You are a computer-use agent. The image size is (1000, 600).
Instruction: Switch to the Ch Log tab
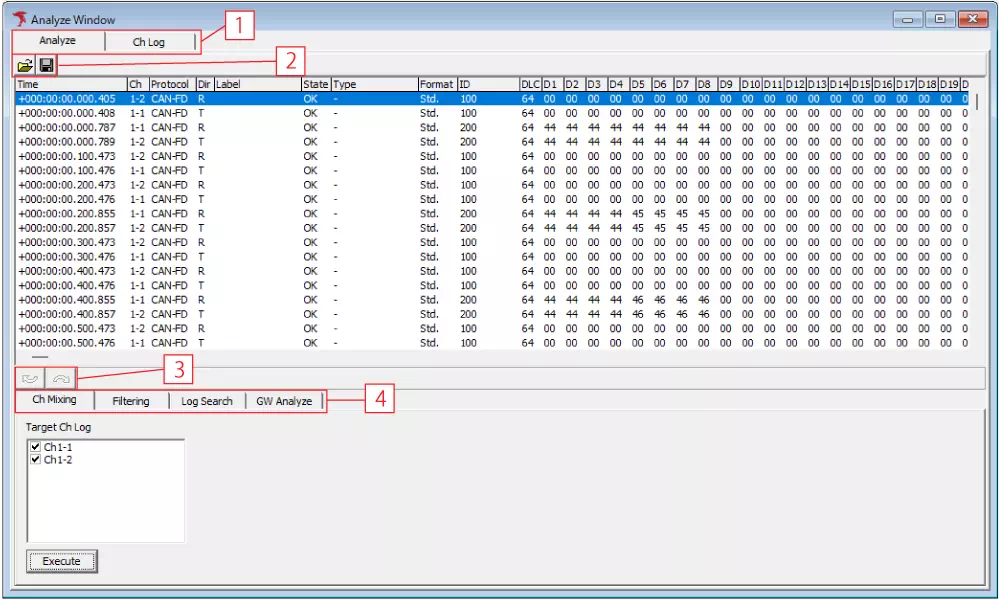[x=151, y=42]
